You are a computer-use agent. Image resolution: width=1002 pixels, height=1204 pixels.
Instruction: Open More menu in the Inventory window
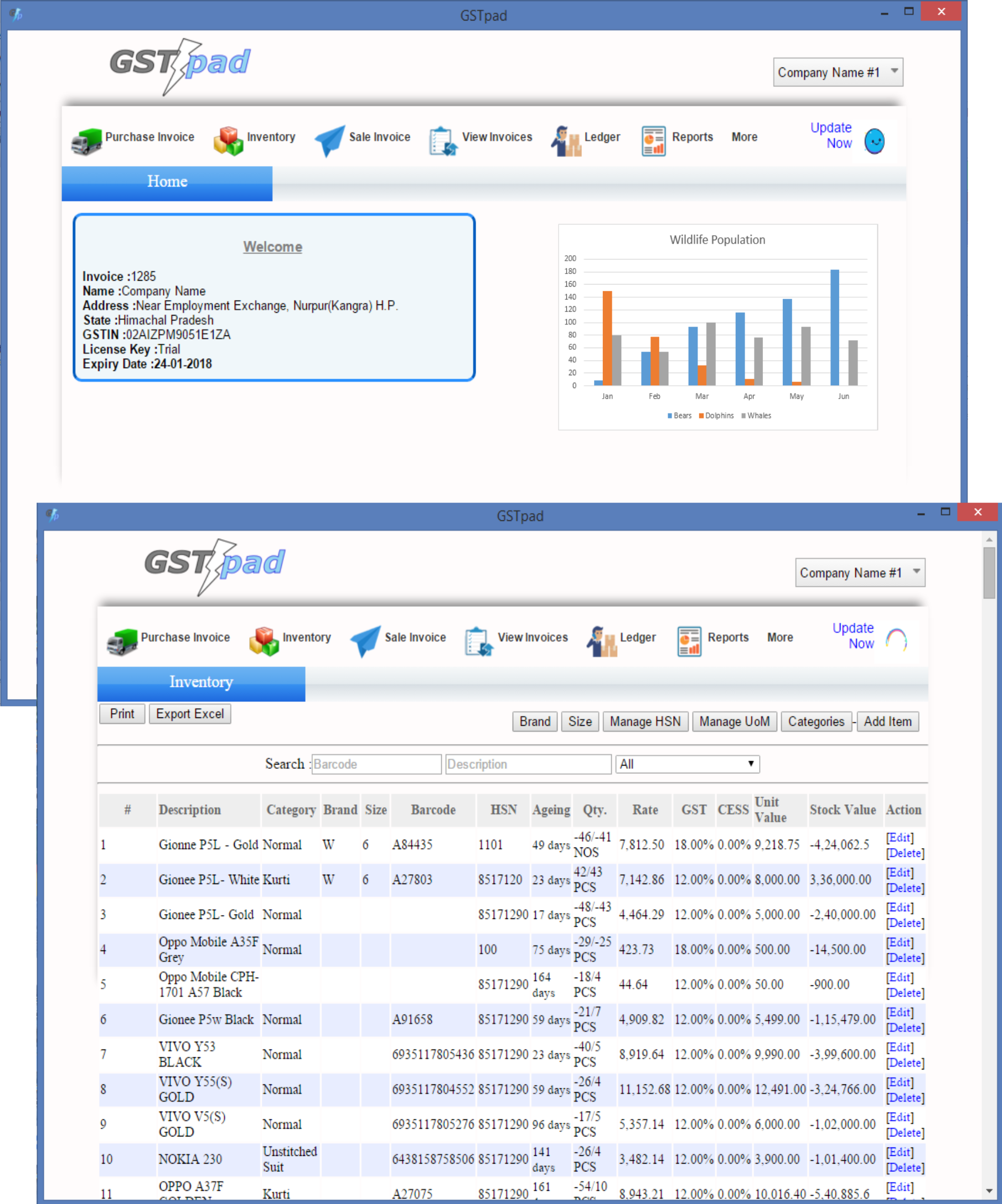(x=779, y=637)
